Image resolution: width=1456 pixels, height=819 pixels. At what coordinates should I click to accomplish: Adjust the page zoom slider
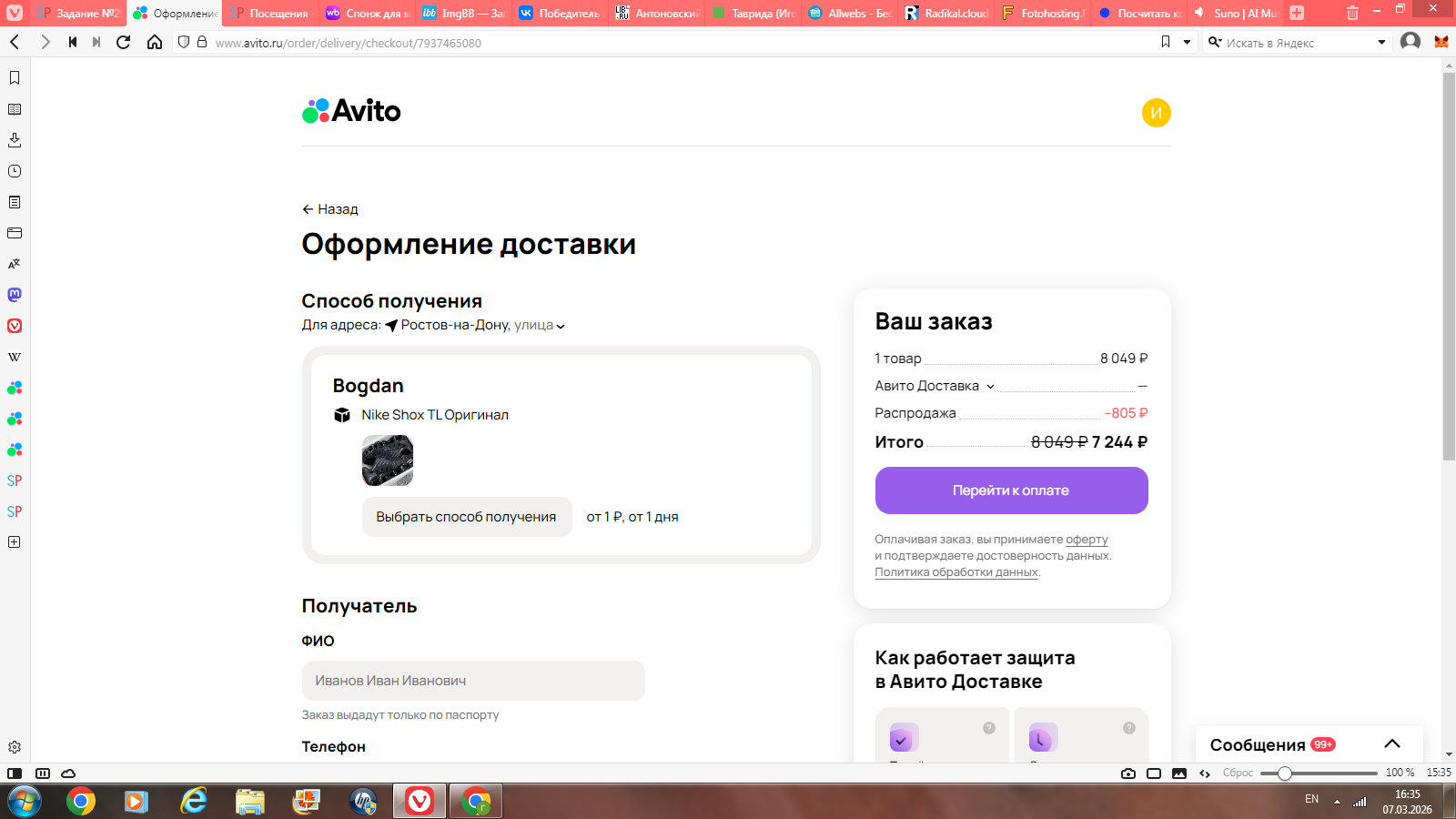tap(1319, 773)
